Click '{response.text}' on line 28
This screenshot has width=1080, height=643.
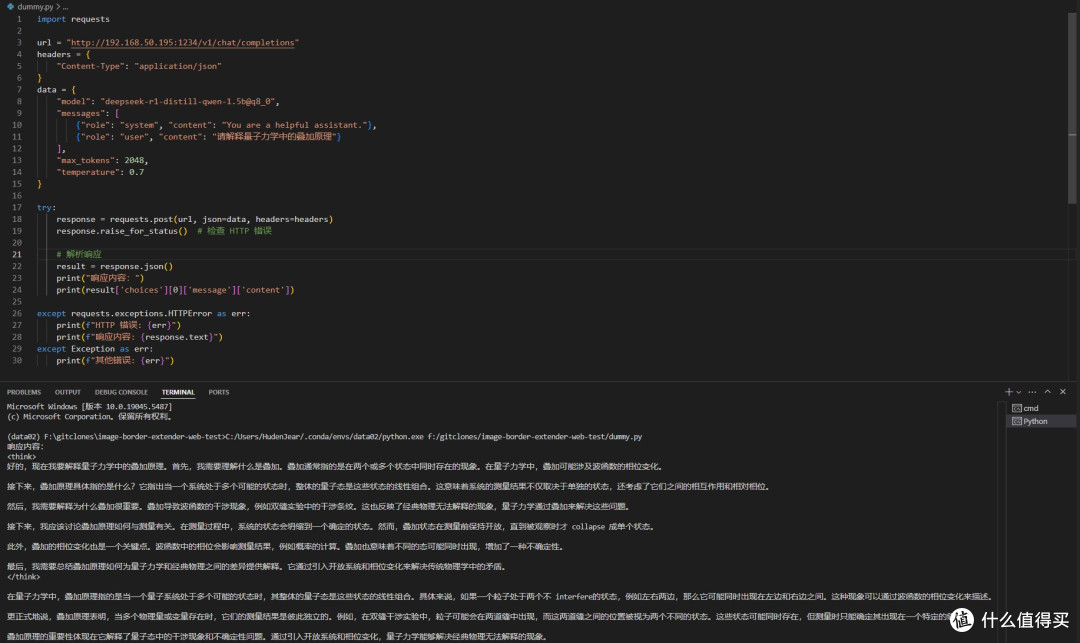coord(179,337)
